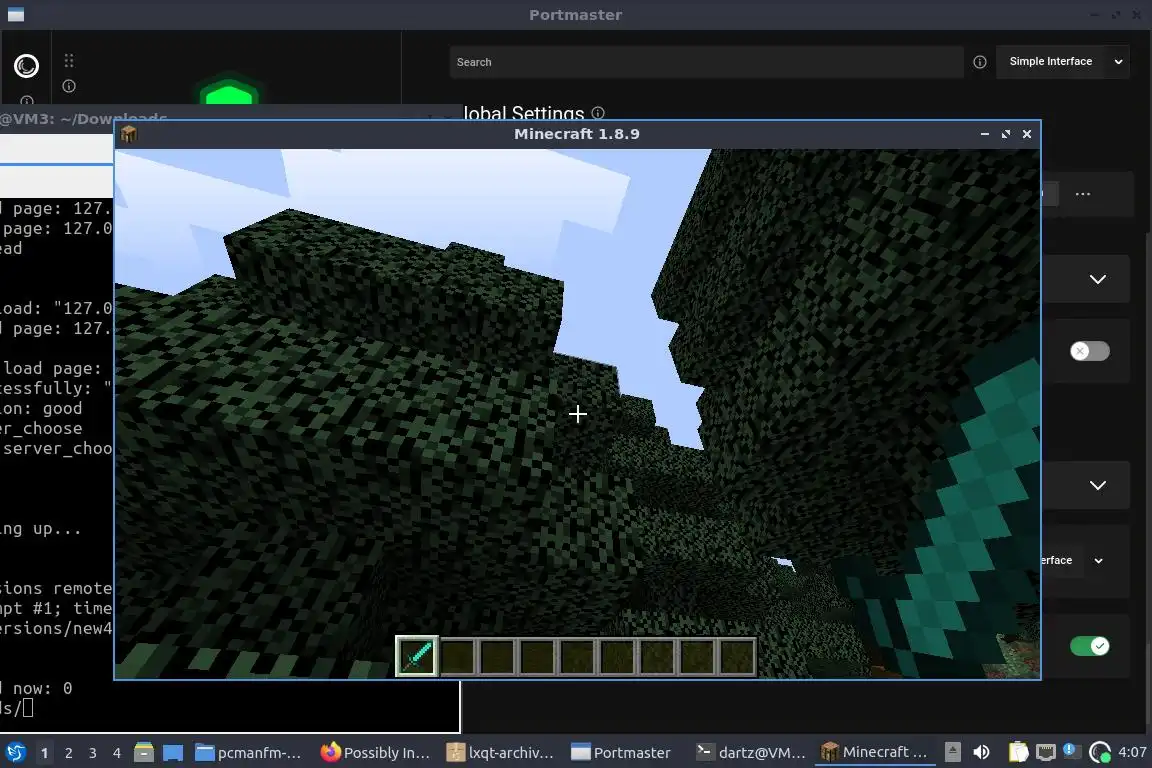Open the file manager launcher in the taskbar
Screen dimensions: 1152x768
click(x=144, y=753)
